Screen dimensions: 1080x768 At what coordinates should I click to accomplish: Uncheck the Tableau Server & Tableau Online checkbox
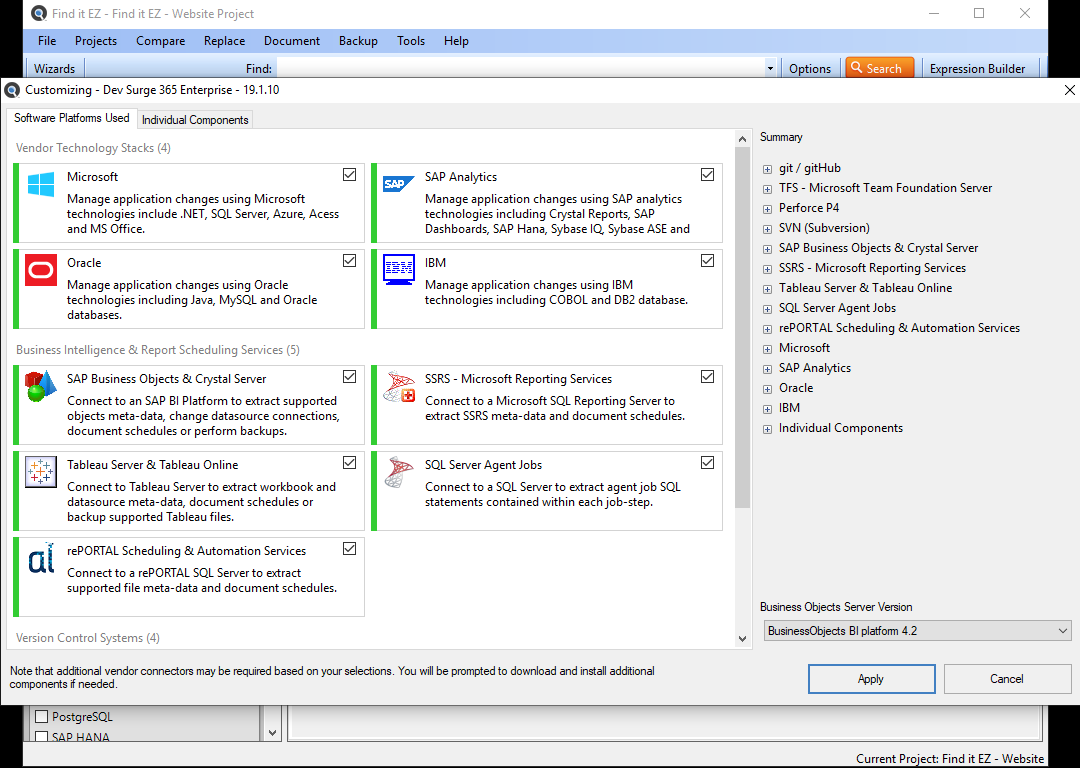(x=349, y=463)
